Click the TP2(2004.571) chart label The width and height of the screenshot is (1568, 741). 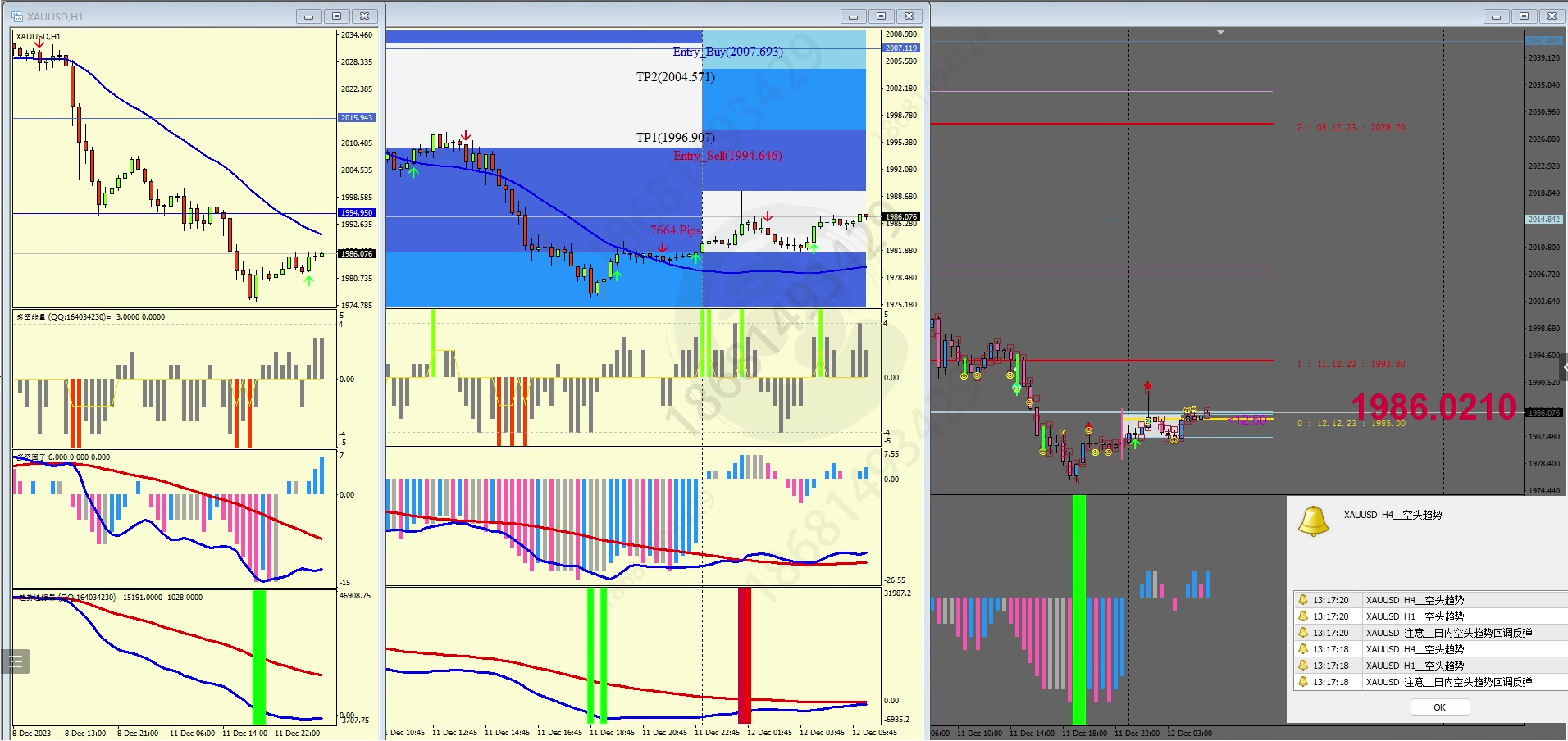676,77
